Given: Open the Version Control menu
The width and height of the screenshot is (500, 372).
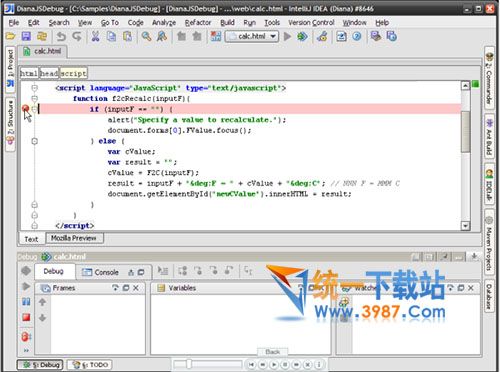Looking at the screenshot, I should coord(311,23).
